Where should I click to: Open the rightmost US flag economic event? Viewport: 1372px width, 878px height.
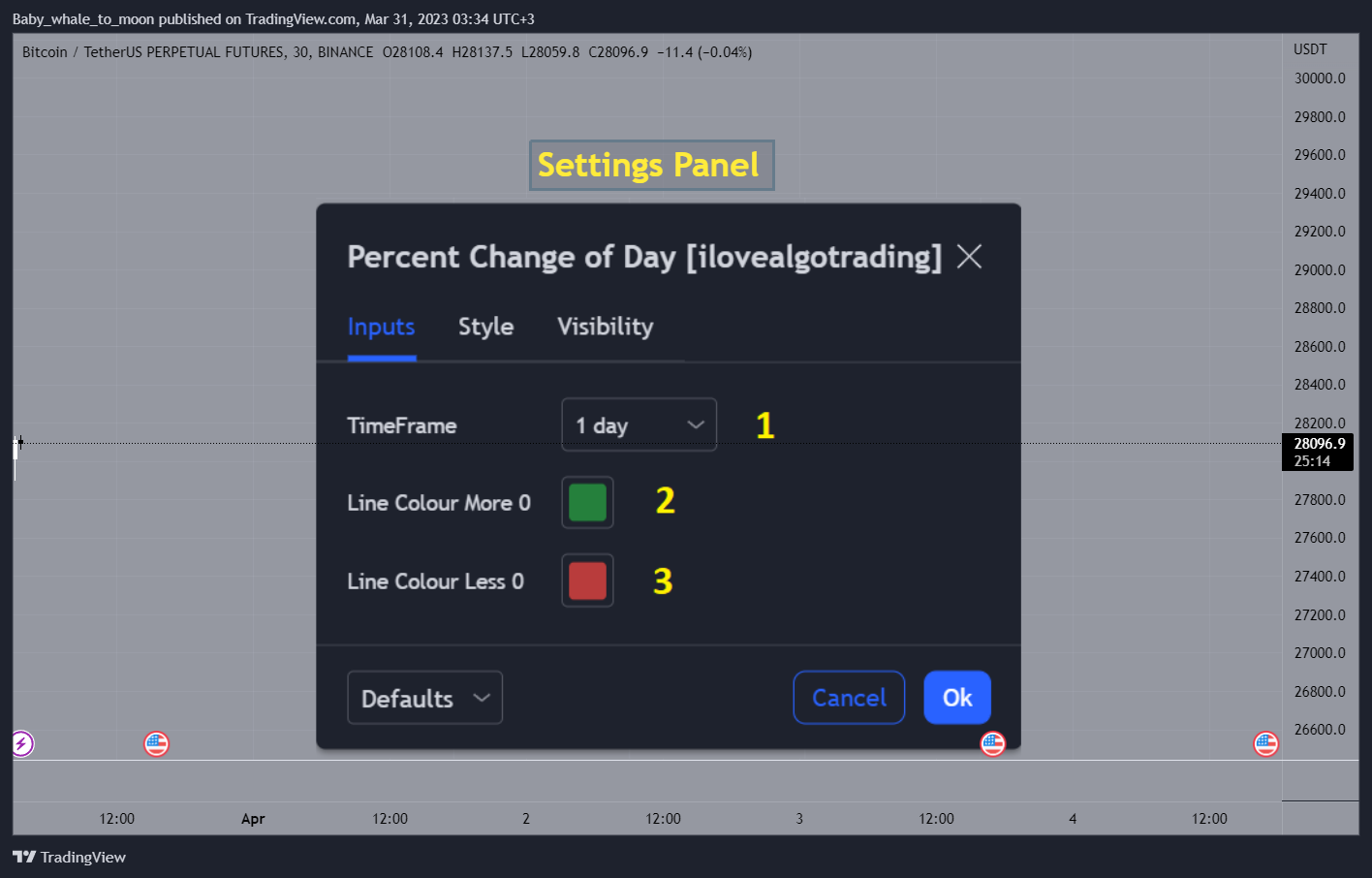(1266, 743)
